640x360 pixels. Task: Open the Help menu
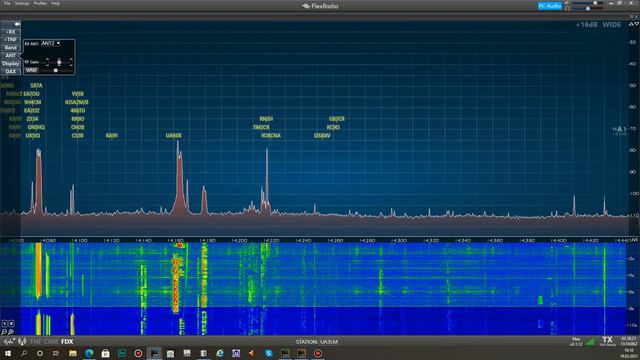pos(56,3)
